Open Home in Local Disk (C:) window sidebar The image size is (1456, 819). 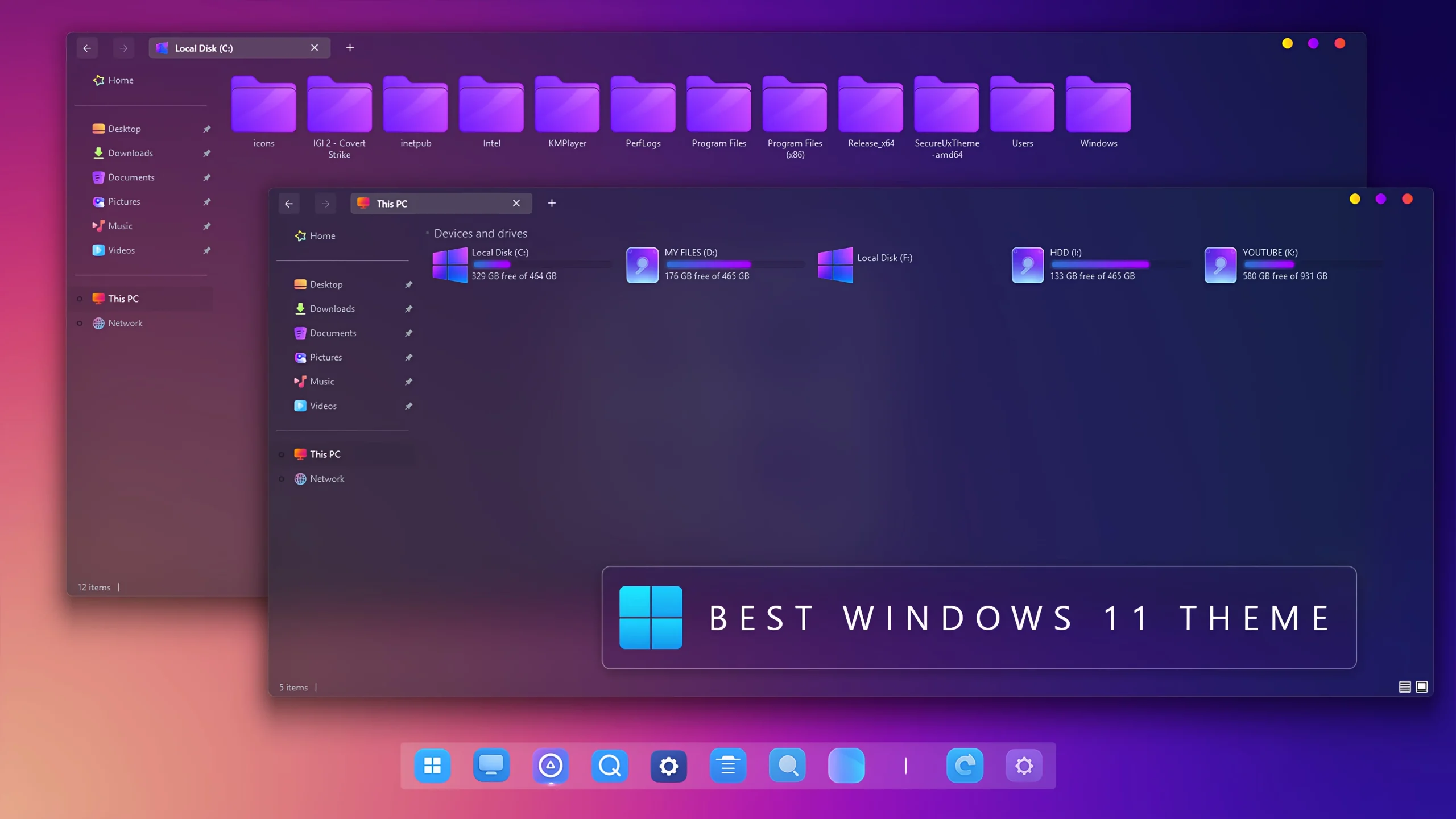113,80
